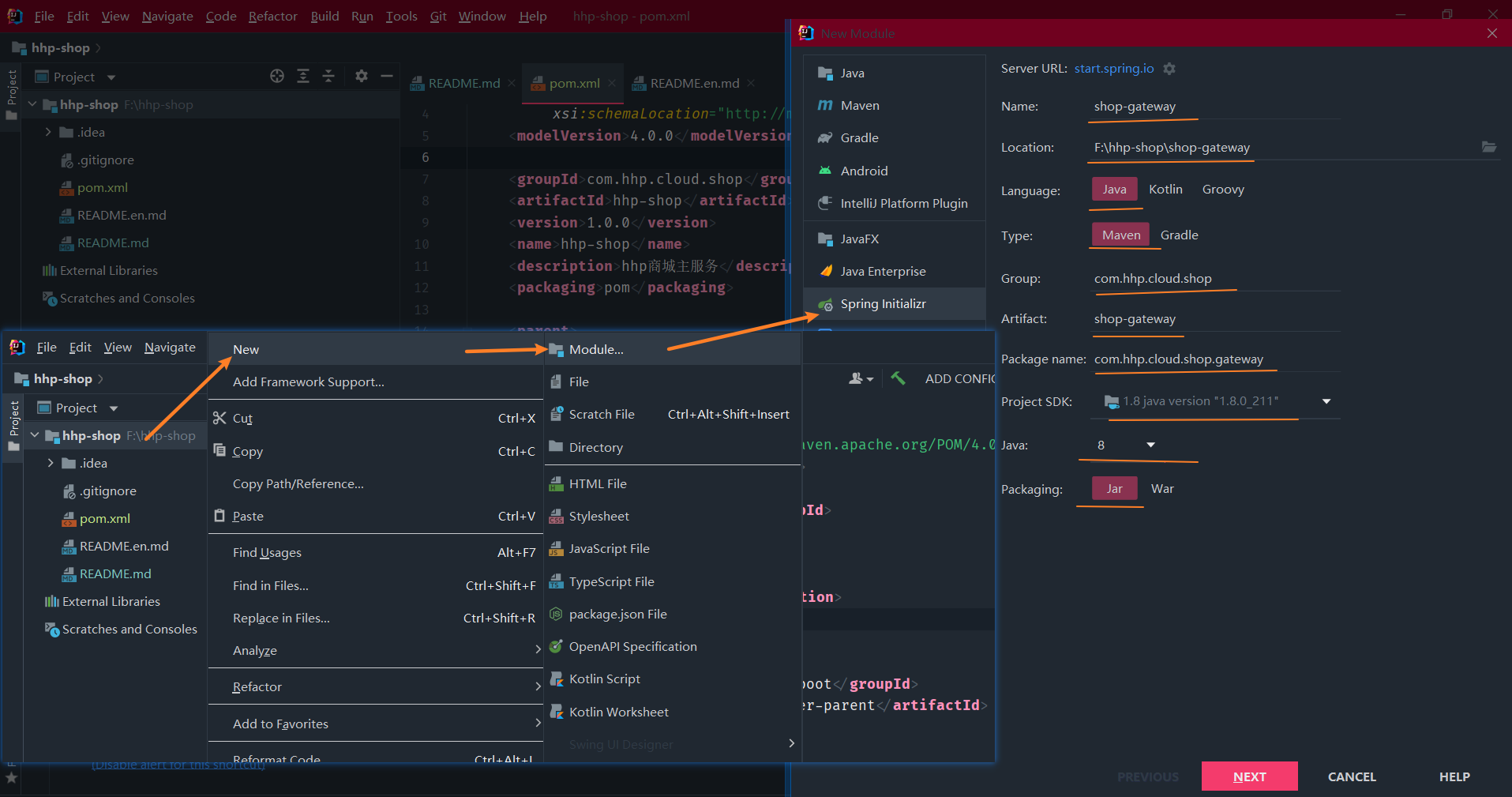This screenshot has width=1512, height=797.
Task: Open the start.spring.io link
Action: pyautogui.click(x=1114, y=68)
